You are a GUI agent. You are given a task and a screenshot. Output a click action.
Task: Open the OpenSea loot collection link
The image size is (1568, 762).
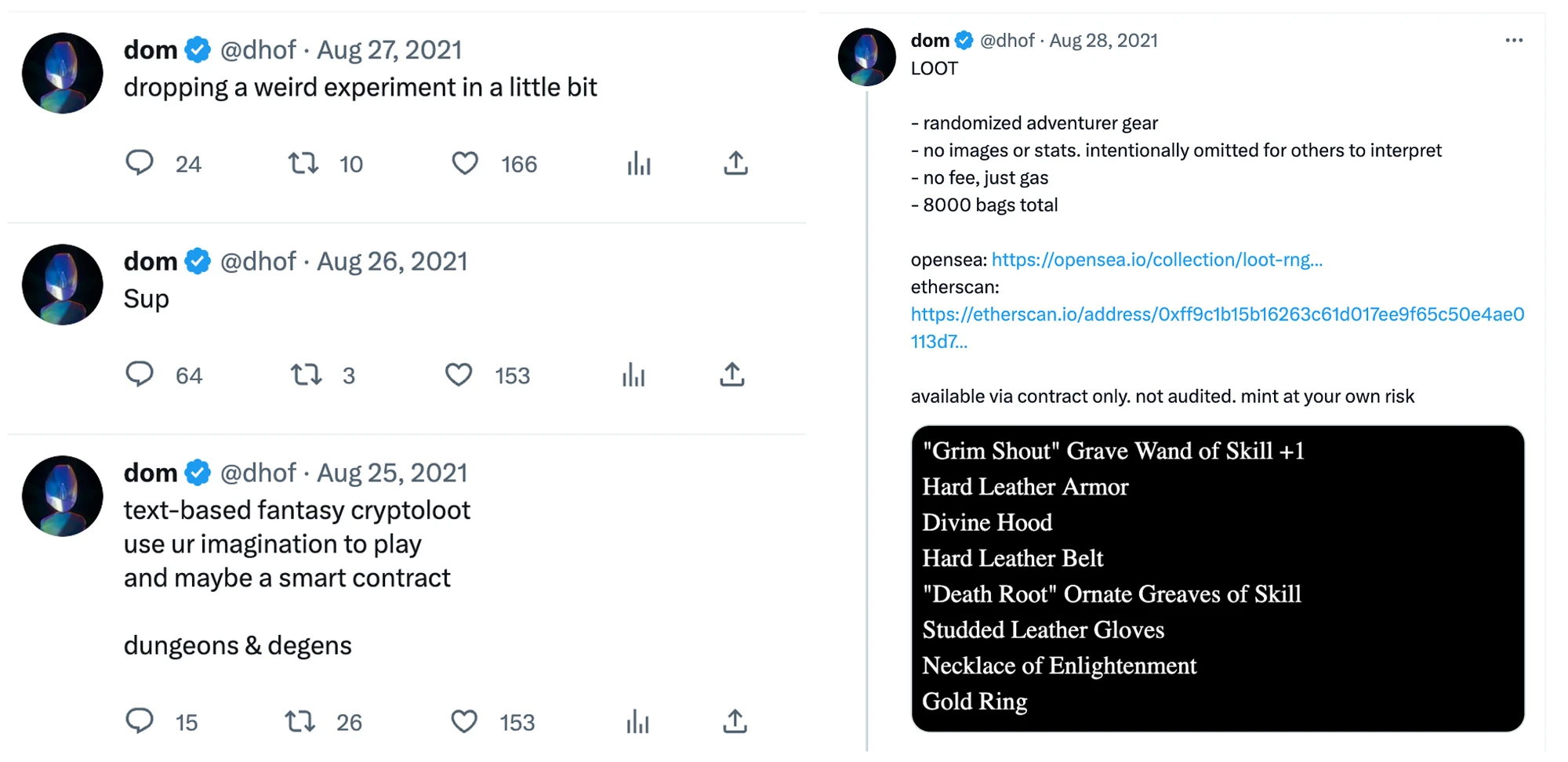pyautogui.click(x=1156, y=259)
